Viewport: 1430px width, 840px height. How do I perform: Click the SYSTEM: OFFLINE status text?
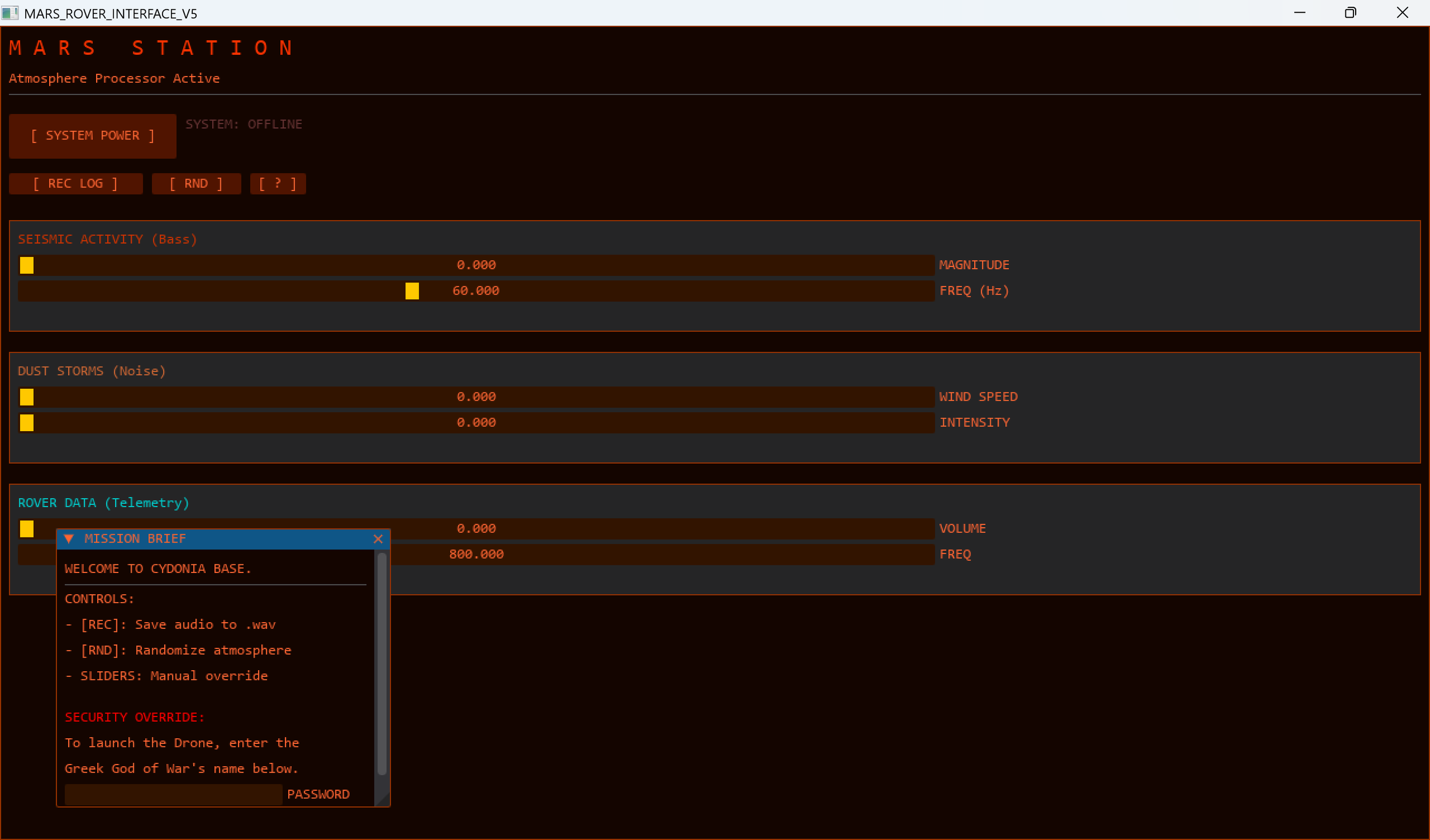pyautogui.click(x=244, y=124)
